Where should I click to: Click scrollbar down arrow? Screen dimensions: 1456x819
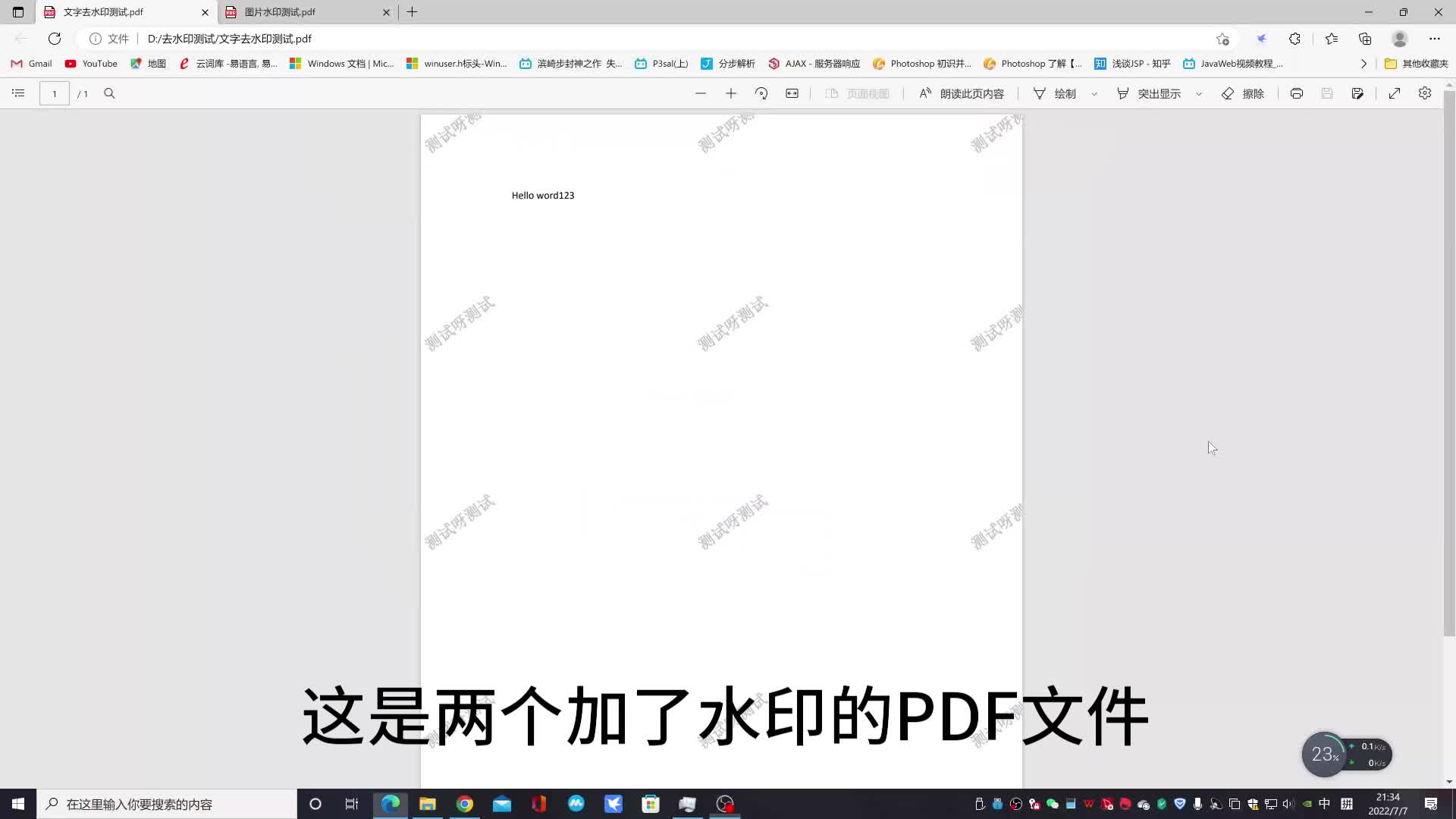[x=1449, y=782]
